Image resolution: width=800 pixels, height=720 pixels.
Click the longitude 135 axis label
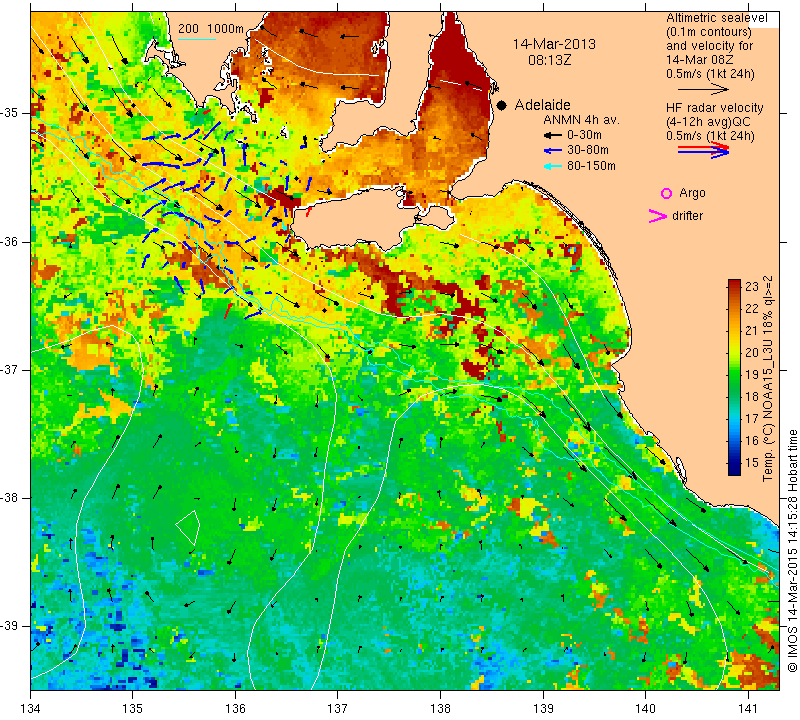(133, 709)
